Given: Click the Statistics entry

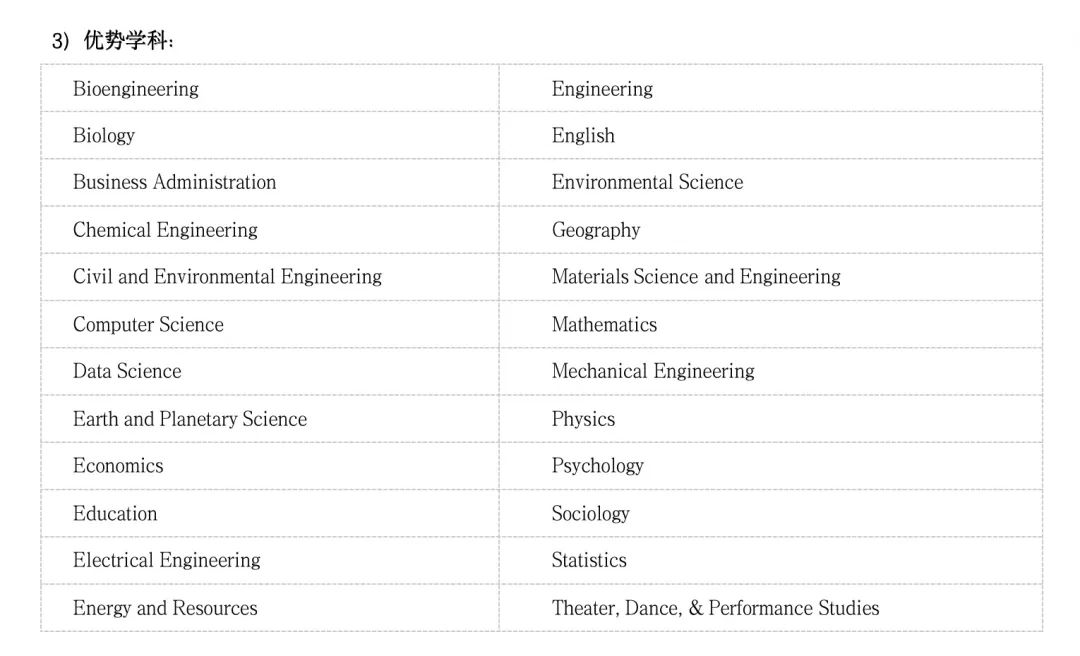Looking at the screenshot, I should click(589, 560).
